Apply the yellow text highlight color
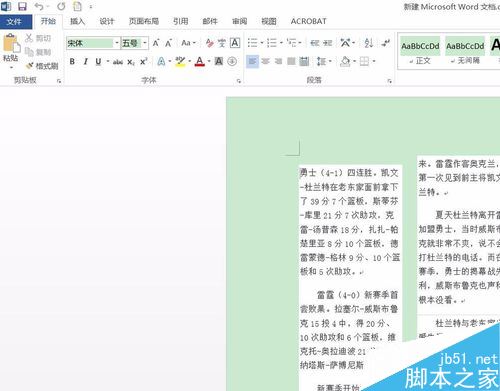The width and height of the screenshot is (500, 391). pos(180,62)
